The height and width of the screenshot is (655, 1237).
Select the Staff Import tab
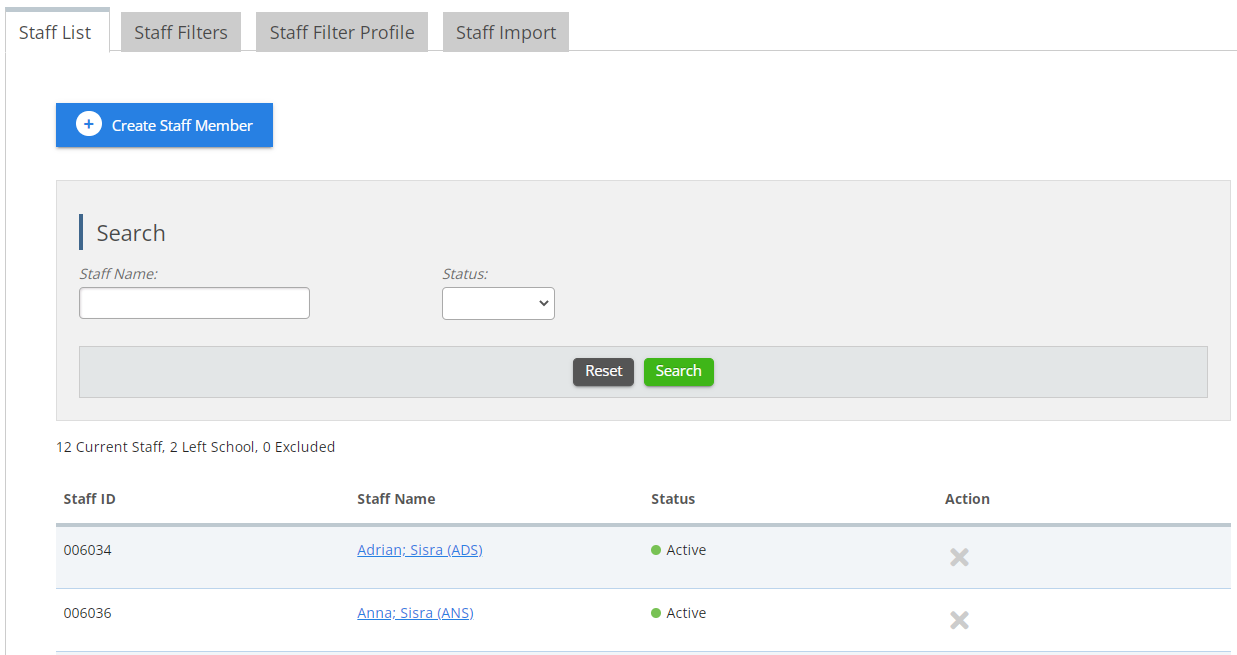pos(506,32)
